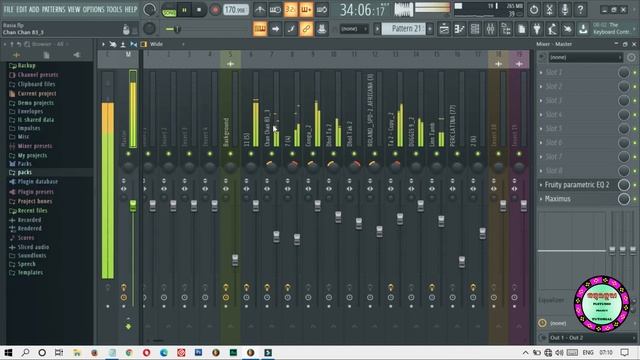The height and width of the screenshot is (360, 640).
Task: Toggle countdown before recording icon
Action: tap(291, 10)
